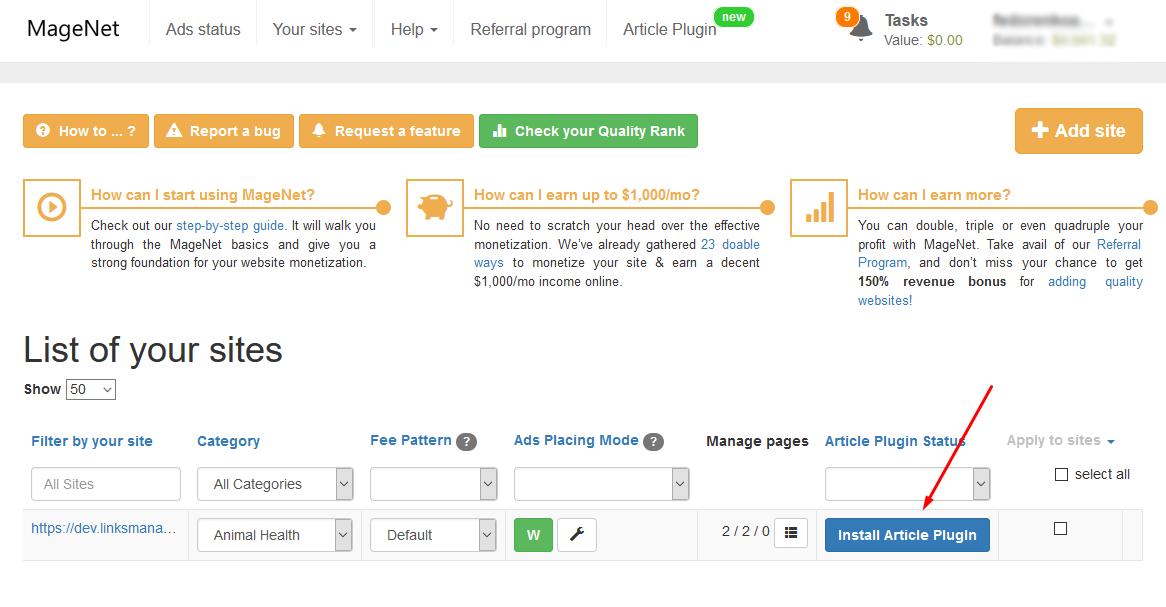
Task: Open the https://dev.linksmana… site link
Action: click(x=103, y=528)
